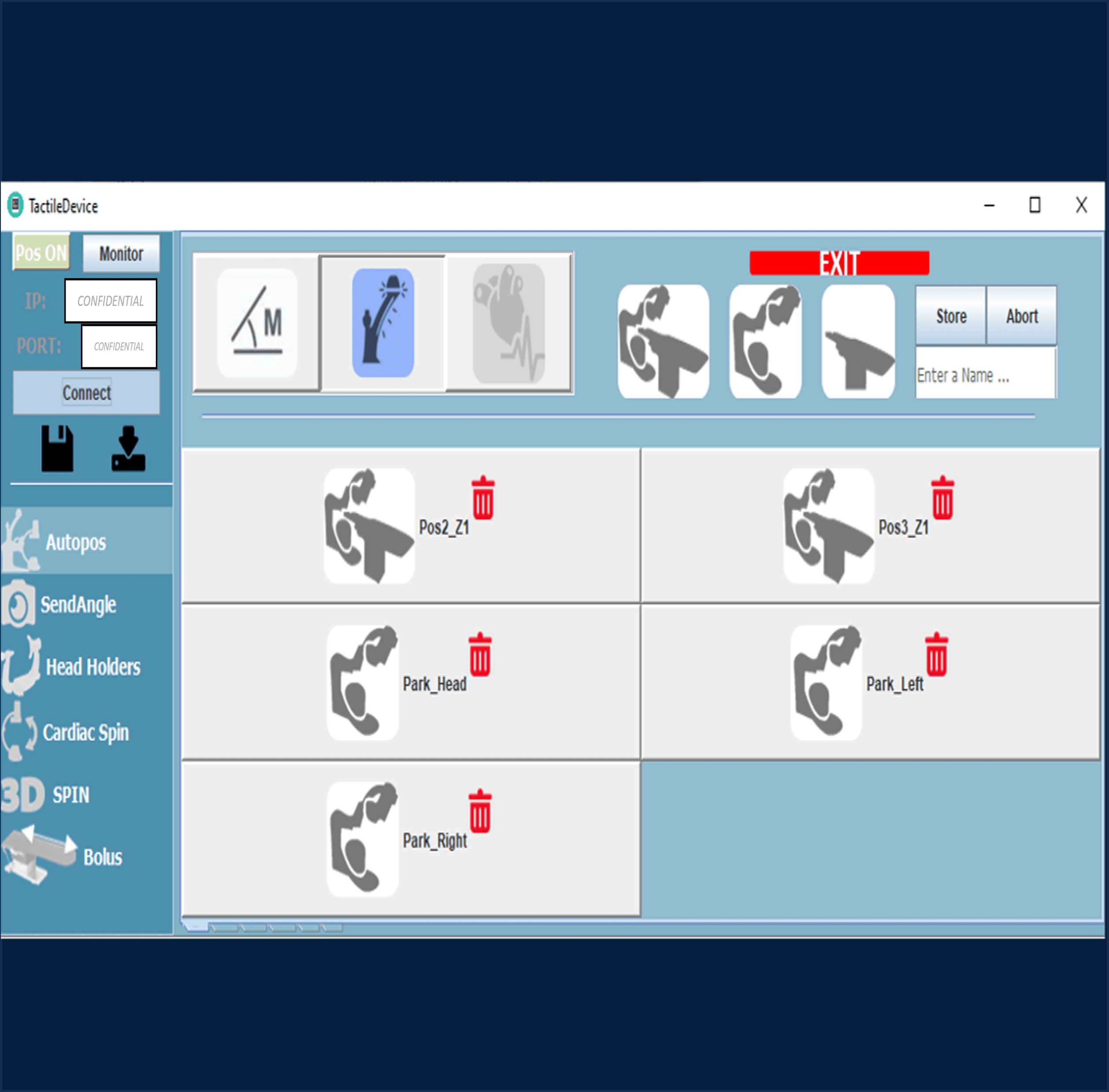Select the Park_Head position thumbnail
The height and width of the screenshot is (1092, 1109).
362,682
